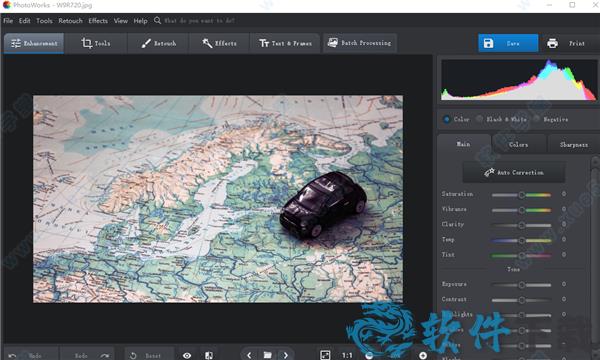600x360 pixels.
Task: Click the before/after compare icon
Action: coord(209,355)
